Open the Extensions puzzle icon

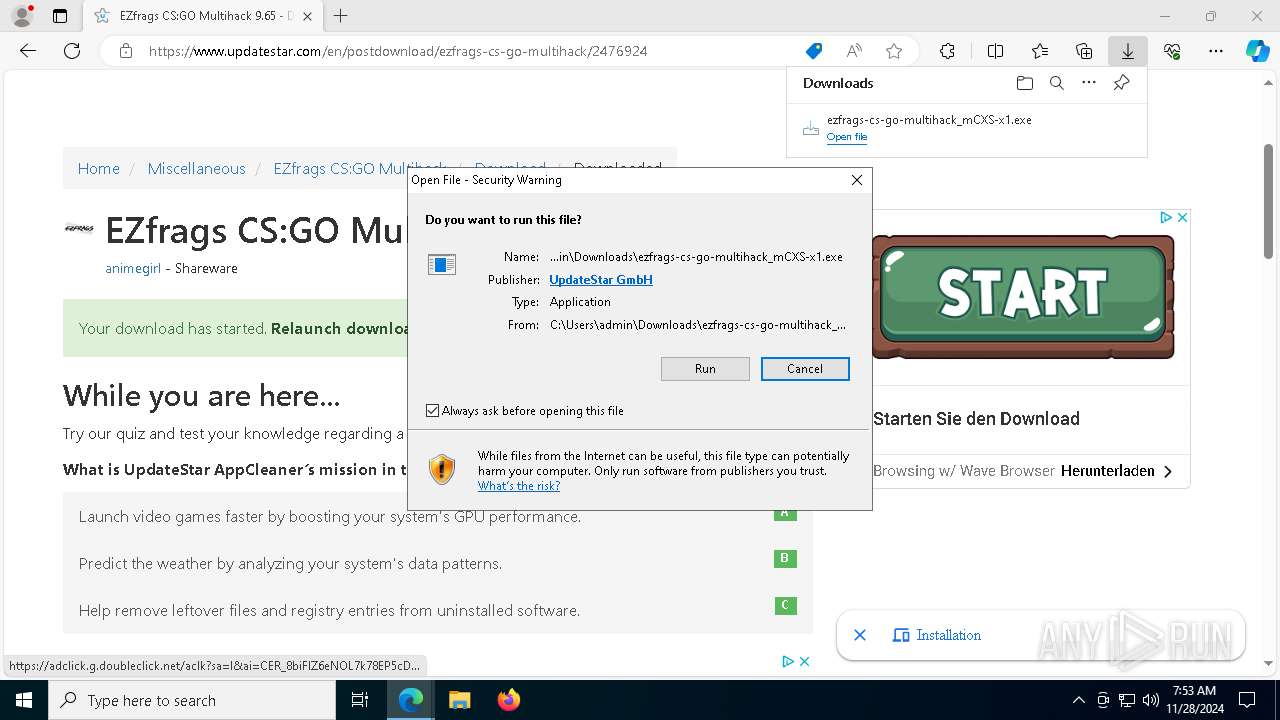tap(947, 51)
